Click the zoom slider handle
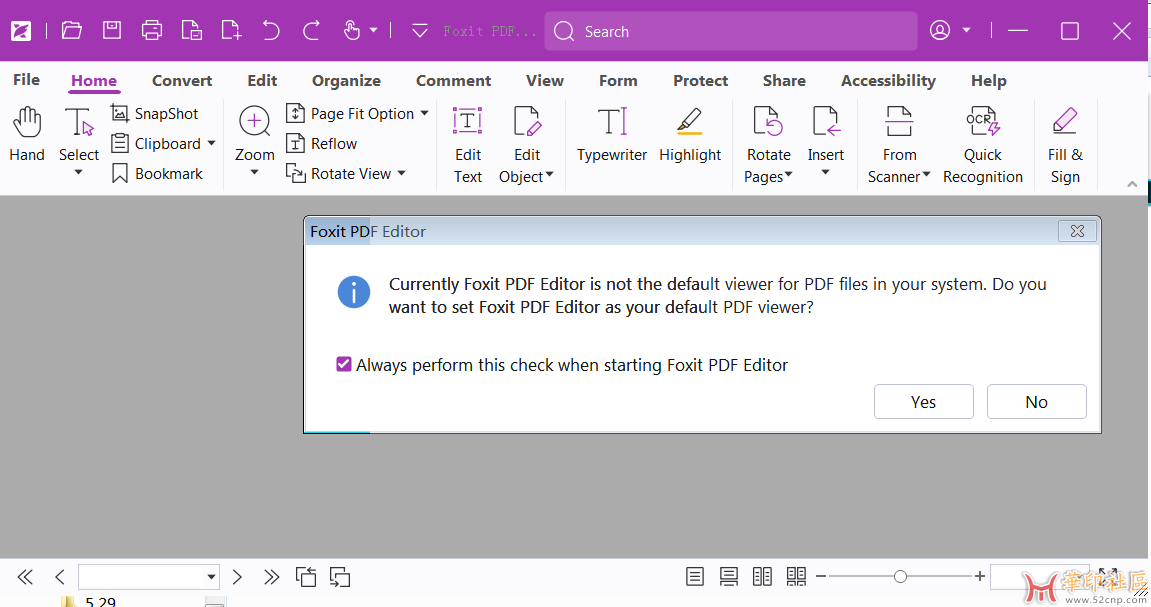The image size is (1151, 607). point(900,577)
